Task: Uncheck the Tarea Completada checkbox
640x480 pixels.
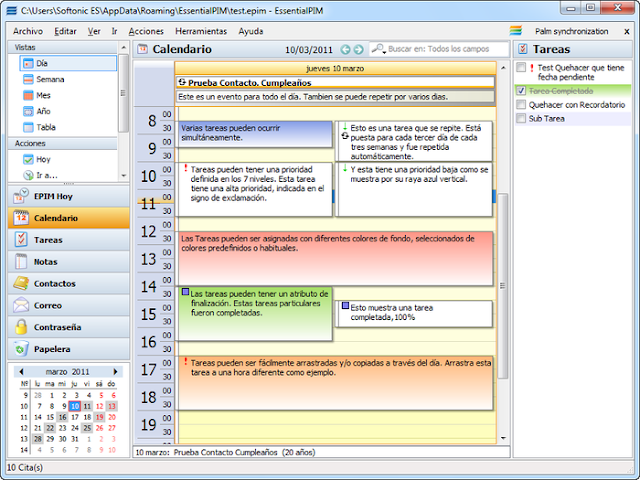Action: pos(521,91)
